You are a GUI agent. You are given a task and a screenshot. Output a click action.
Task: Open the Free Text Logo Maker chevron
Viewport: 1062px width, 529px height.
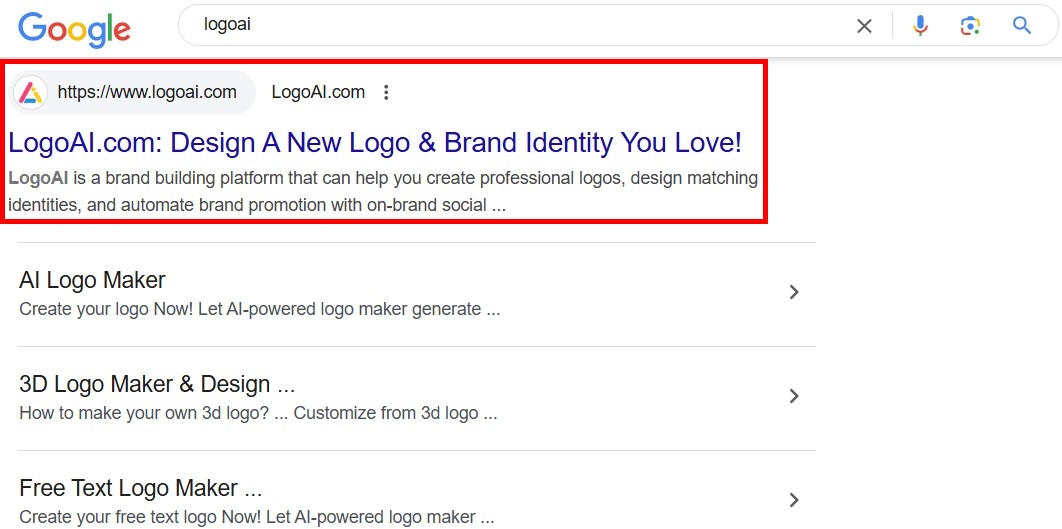coord(794,500)
